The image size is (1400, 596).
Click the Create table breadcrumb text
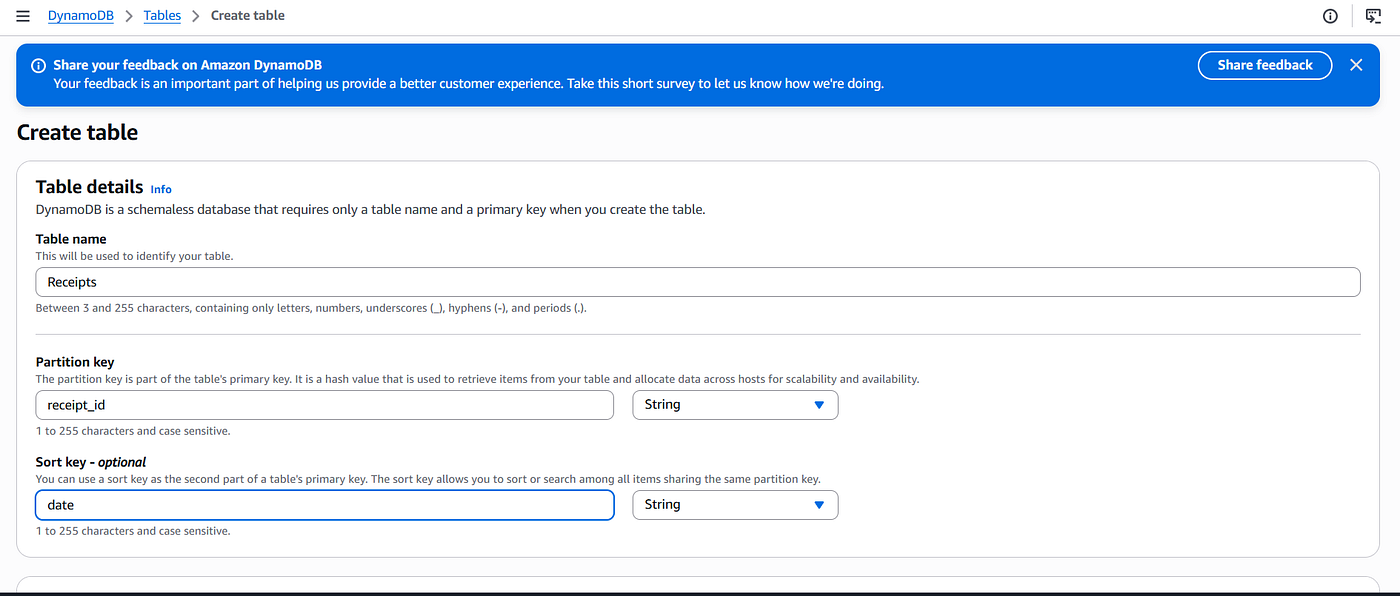pos(248,16)
